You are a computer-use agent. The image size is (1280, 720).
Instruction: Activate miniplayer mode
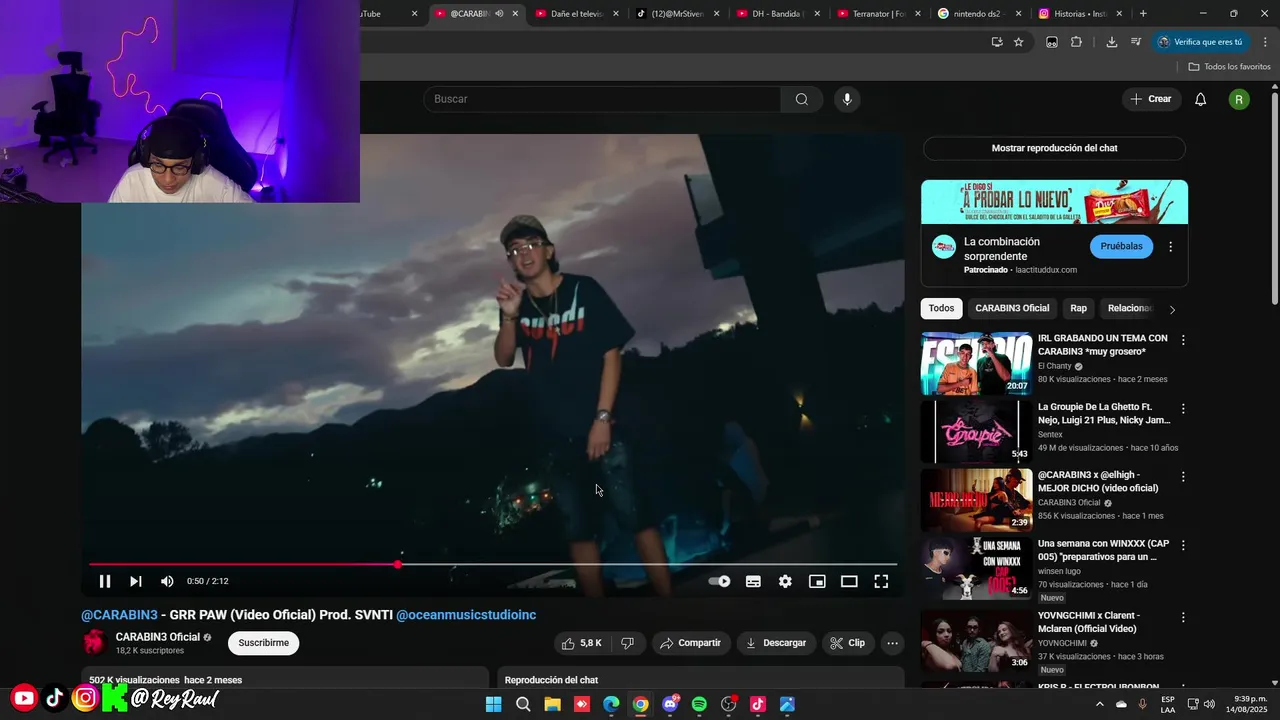pos(817,581)
